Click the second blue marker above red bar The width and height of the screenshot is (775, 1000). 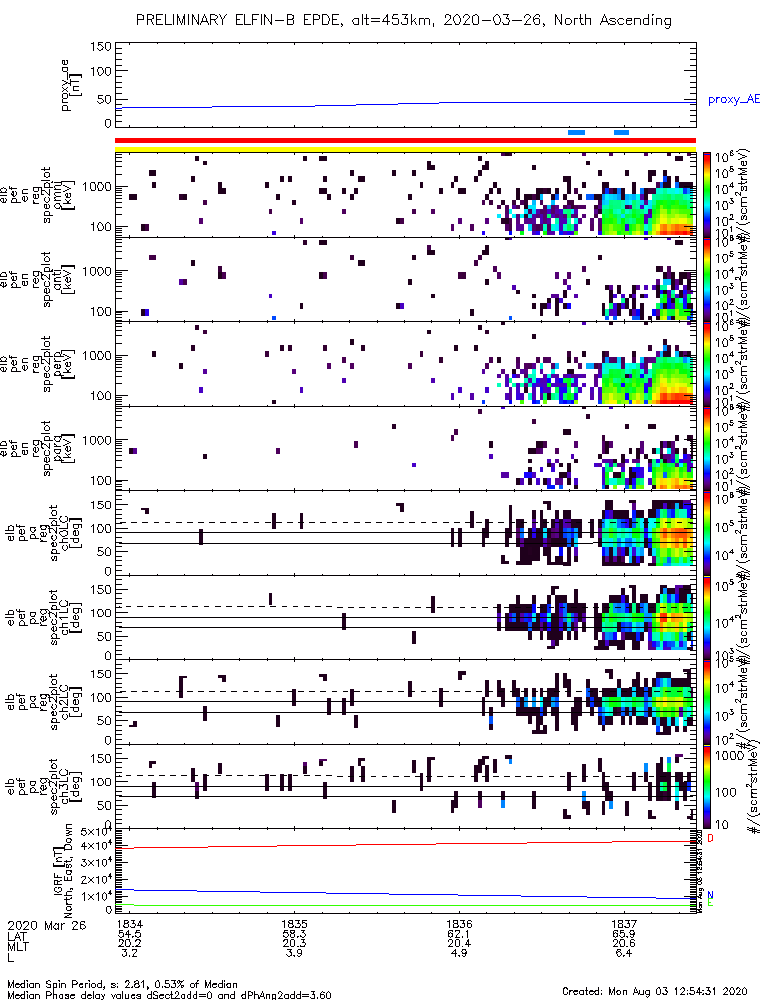pyautogui.click(x=621, y=132)
